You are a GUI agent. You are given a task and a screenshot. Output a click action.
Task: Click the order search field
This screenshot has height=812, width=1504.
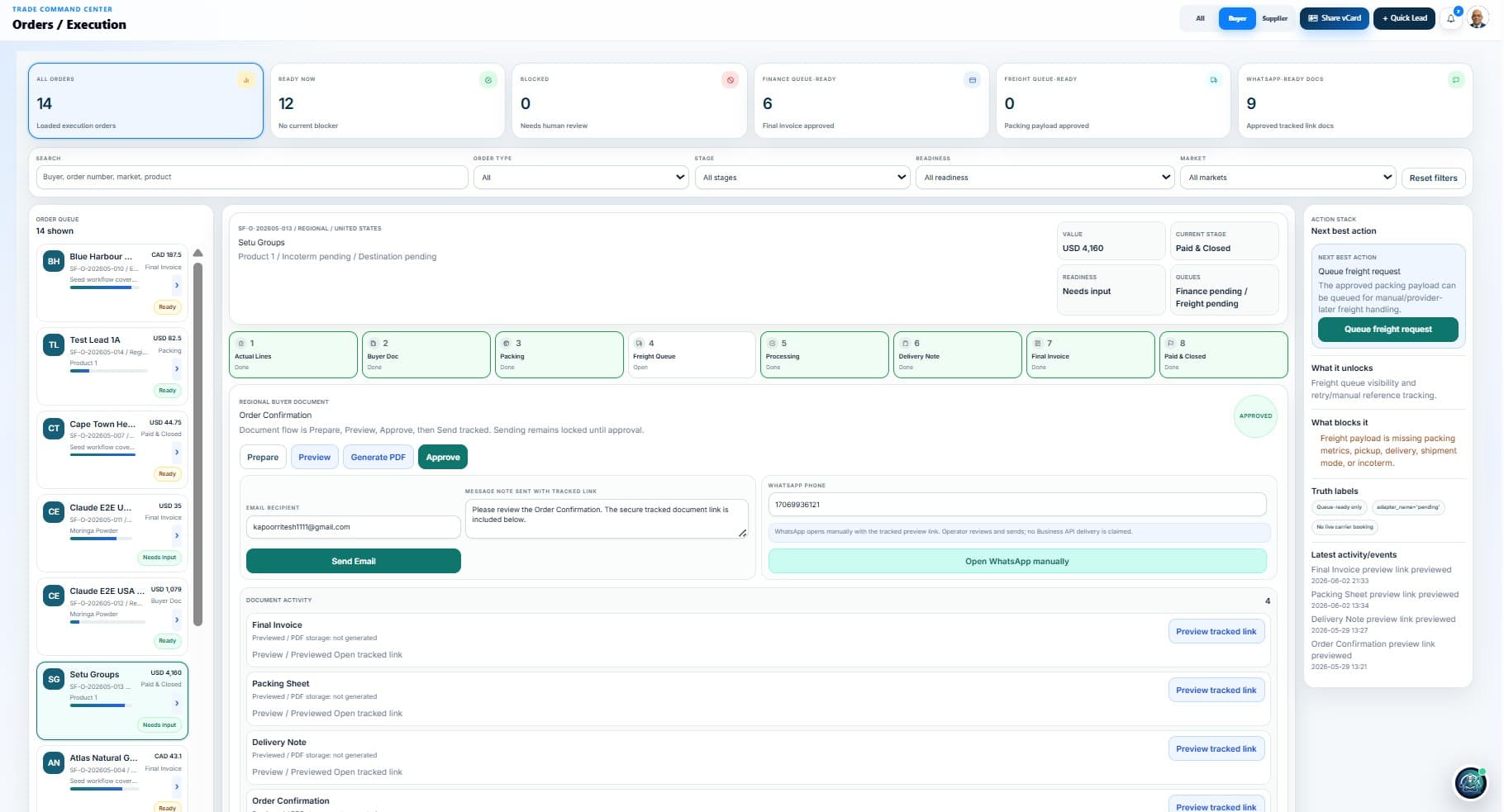[x=252, y=177]
